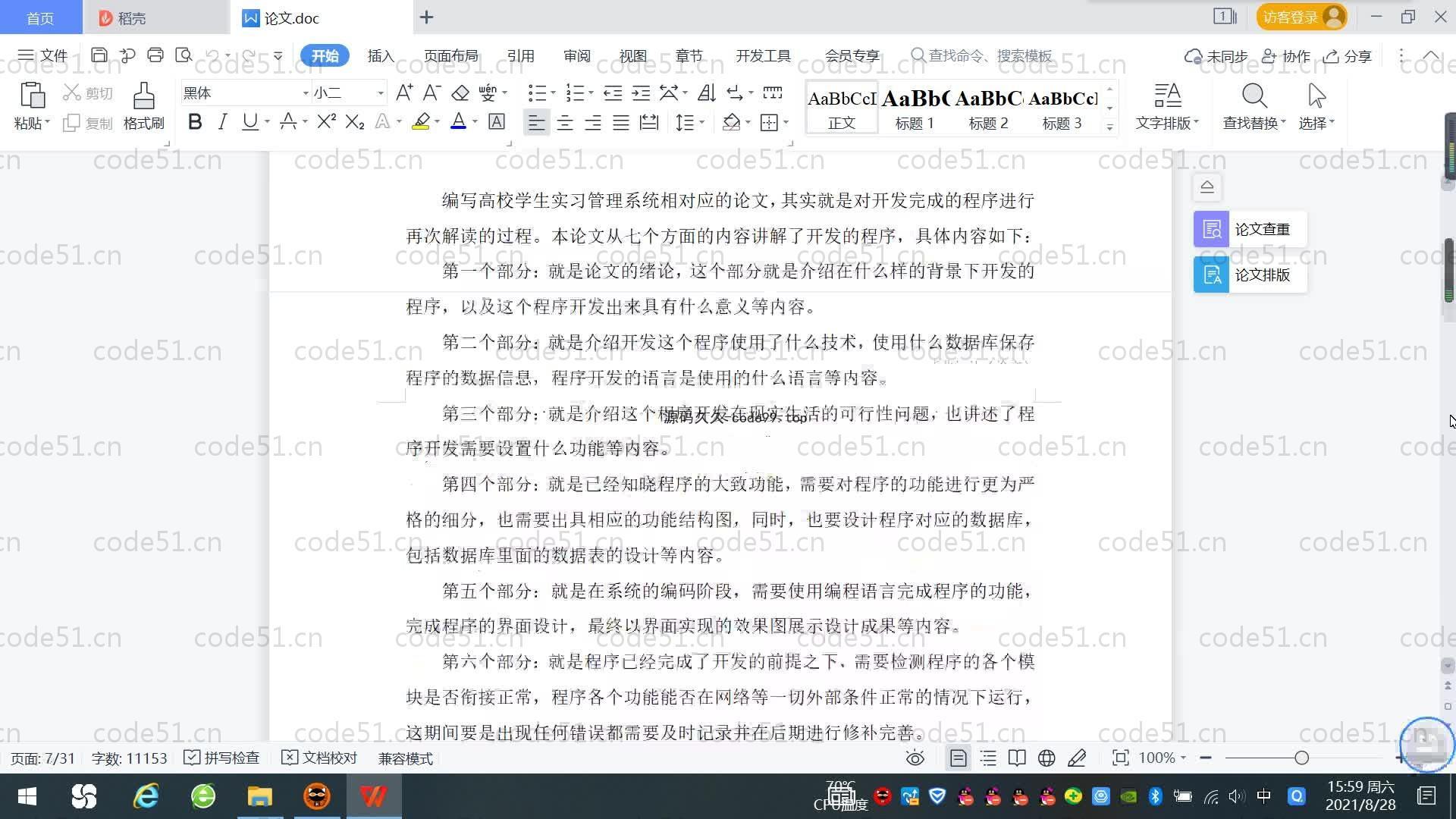This screenshot has height=819, width=1456.
Task: Open Find and Replace tool
Action: point(1254,105)
